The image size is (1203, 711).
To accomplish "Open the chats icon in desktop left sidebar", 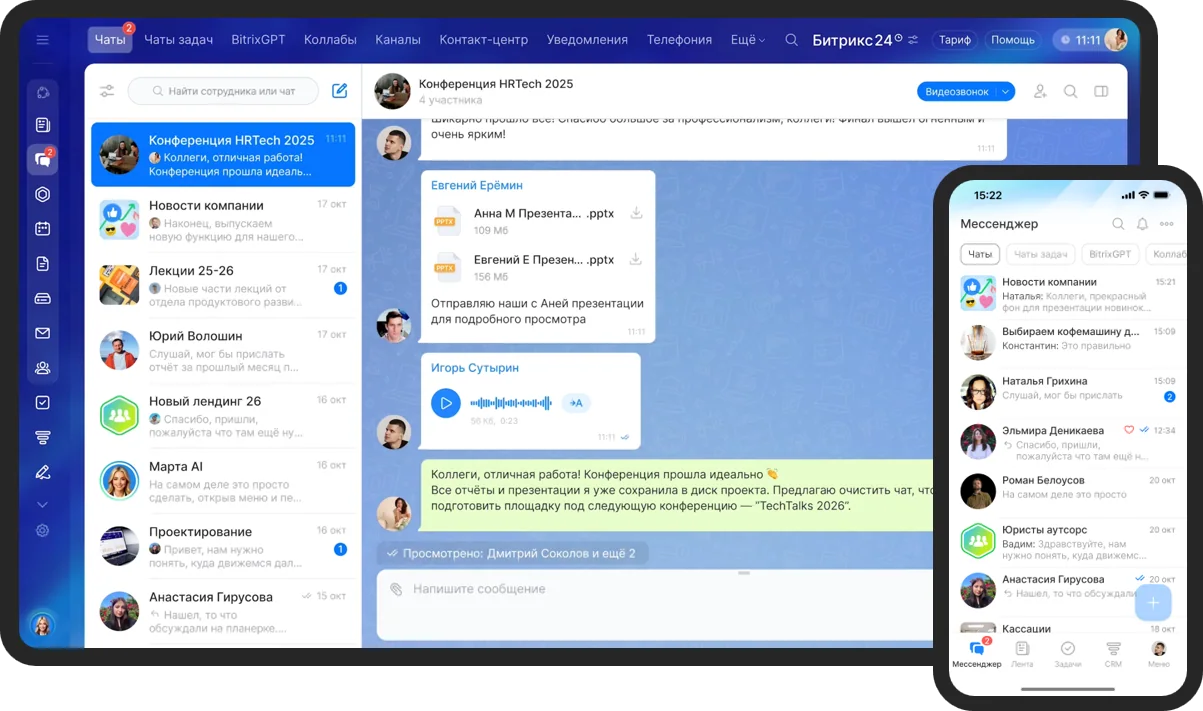I will tap(42, 159).
